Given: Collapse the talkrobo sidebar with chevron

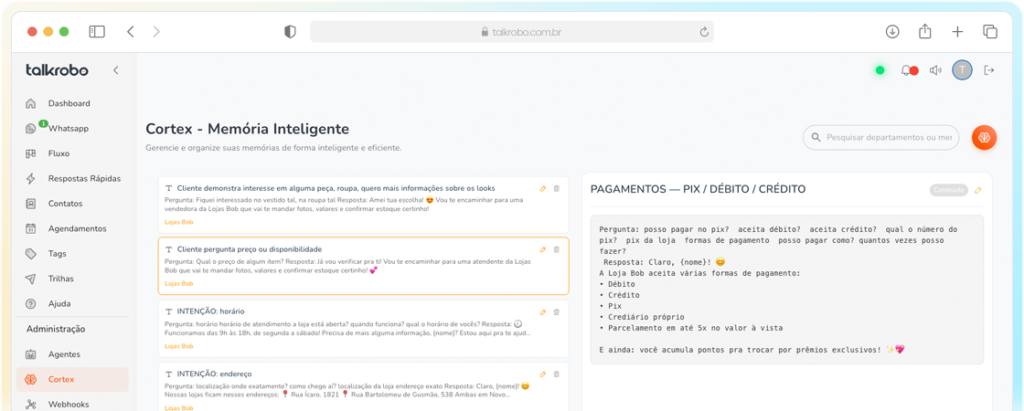Looking at the screenshot, I should (x=115, y=70).
